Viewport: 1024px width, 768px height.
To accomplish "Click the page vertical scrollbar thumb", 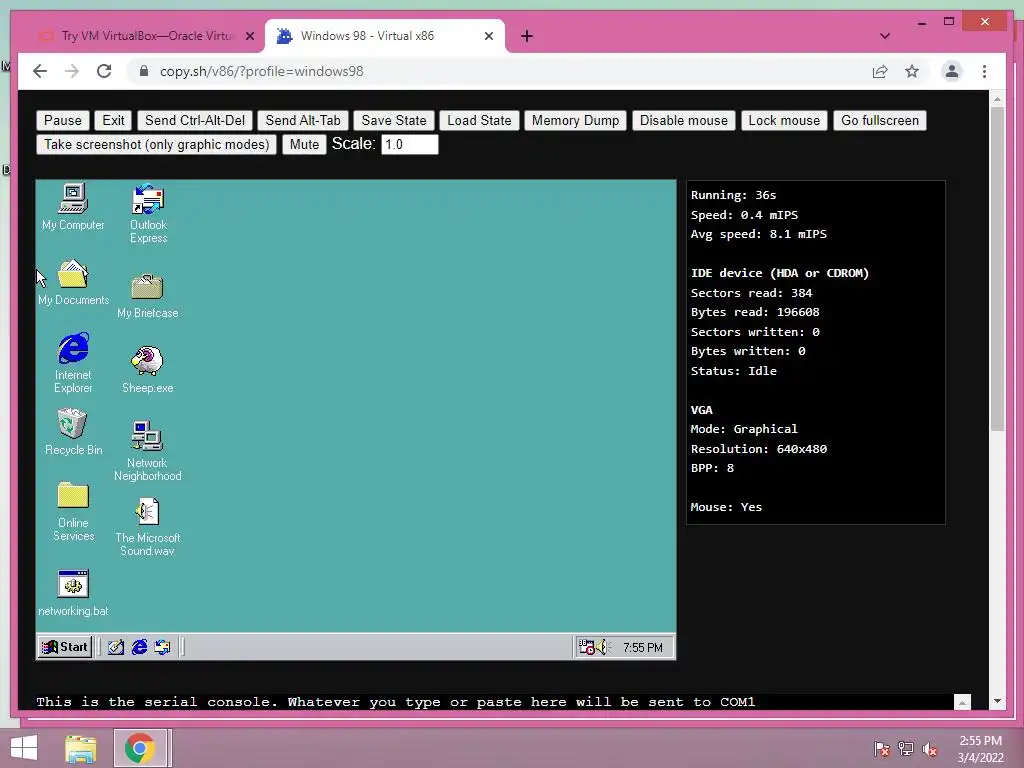I will coord(997,268).
